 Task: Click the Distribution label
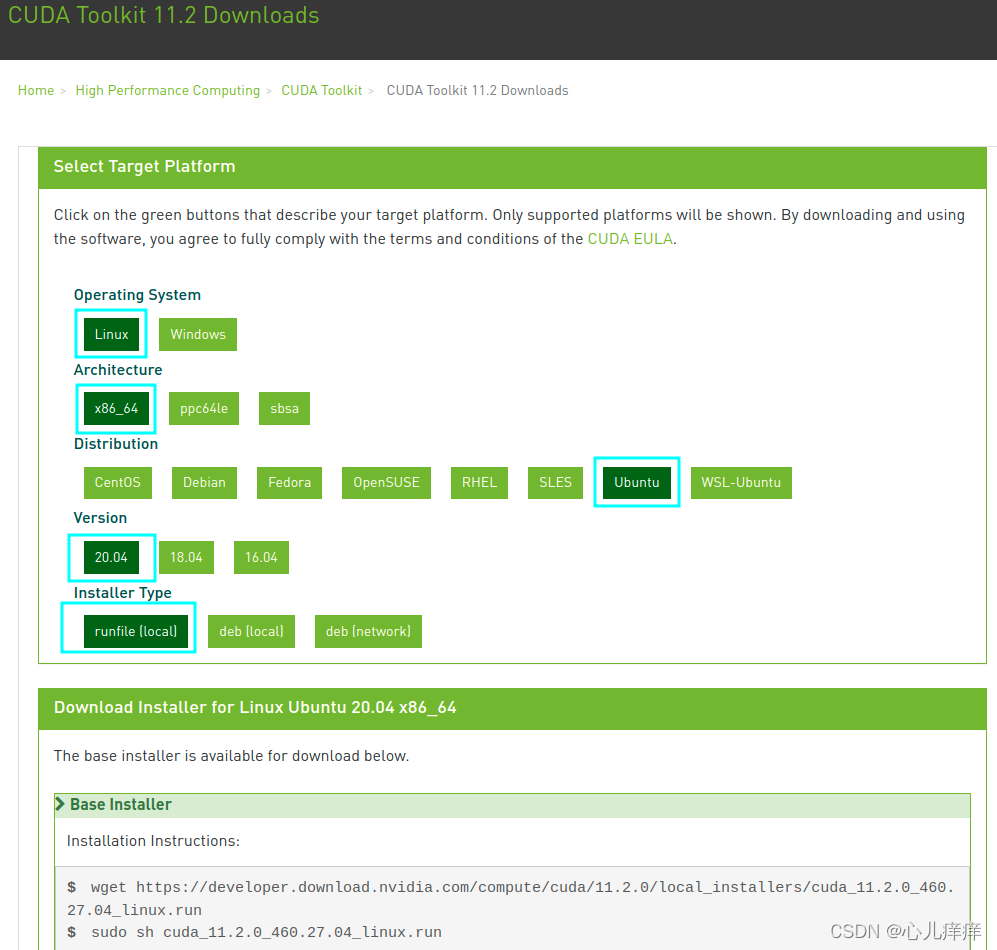[116, 444]
